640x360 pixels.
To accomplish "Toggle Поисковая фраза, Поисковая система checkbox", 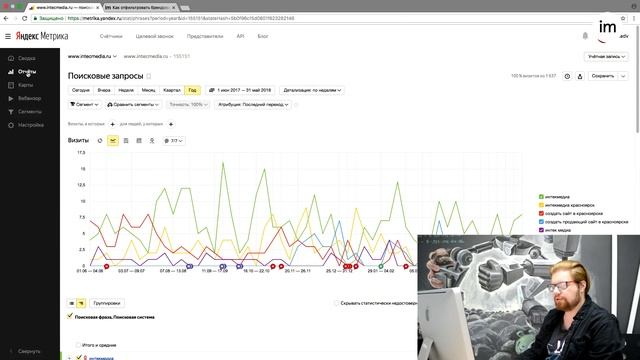I will point(70,316).
